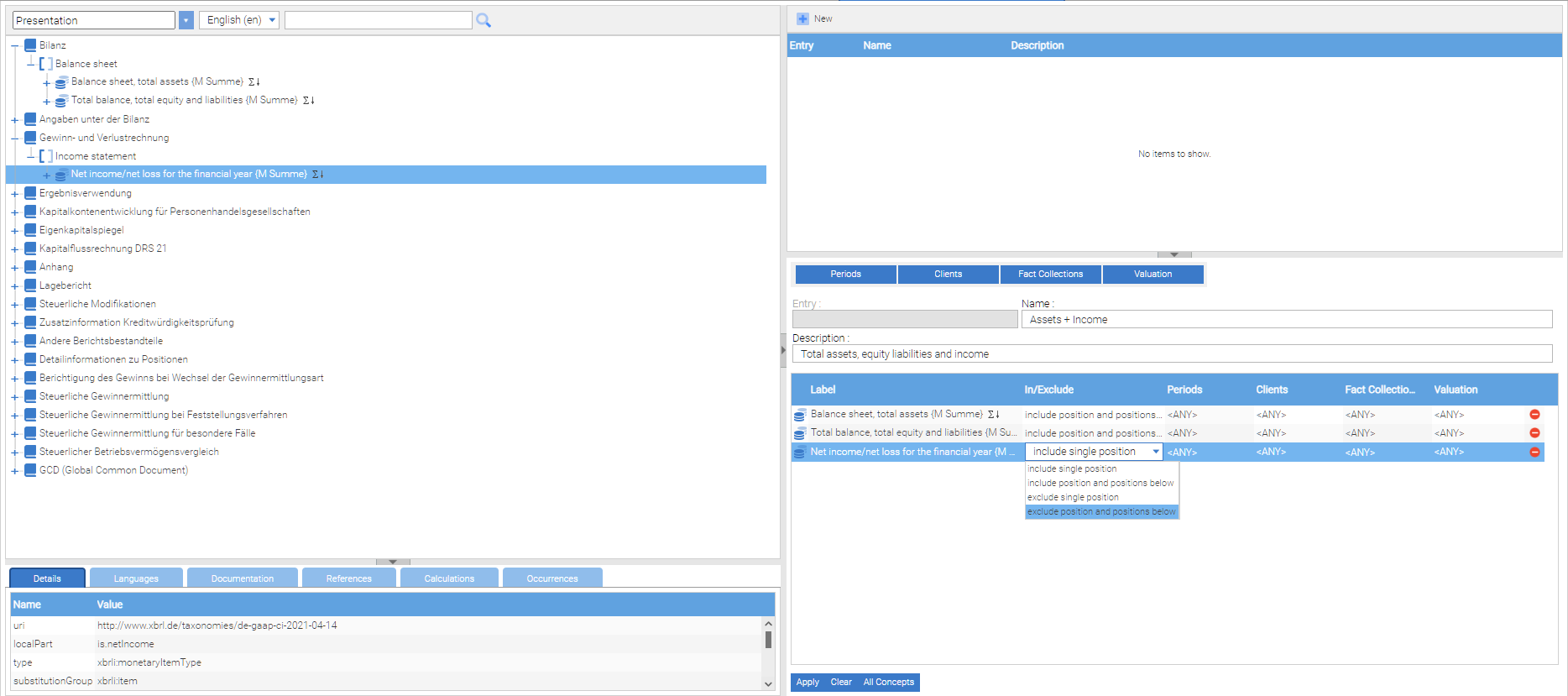Click the search magnifier icon
The image size is (1568, 696).
483,20
